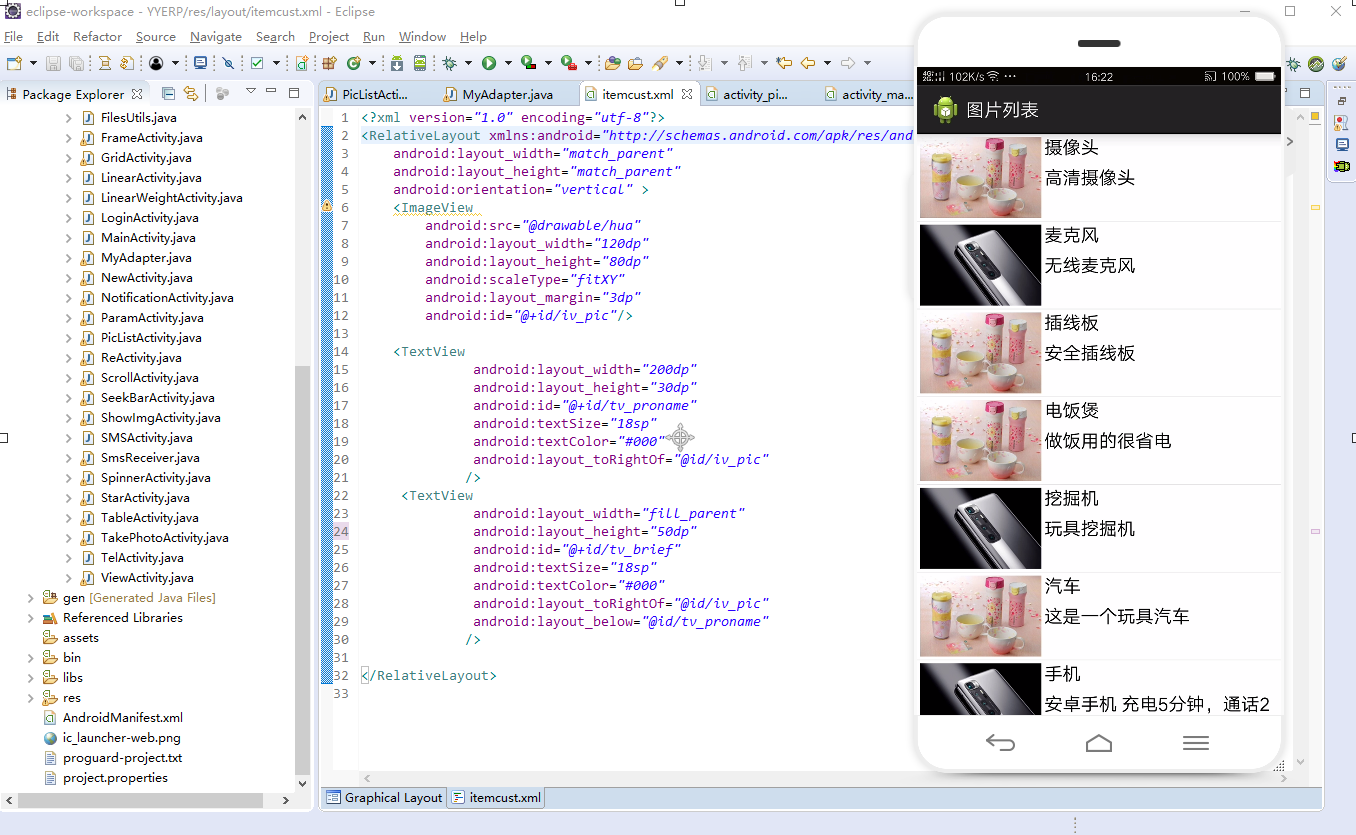Select the 电饭煲 list item in phone
Image resolution: width=1356 pixels, height=835 pixels.
(1098, 441)
